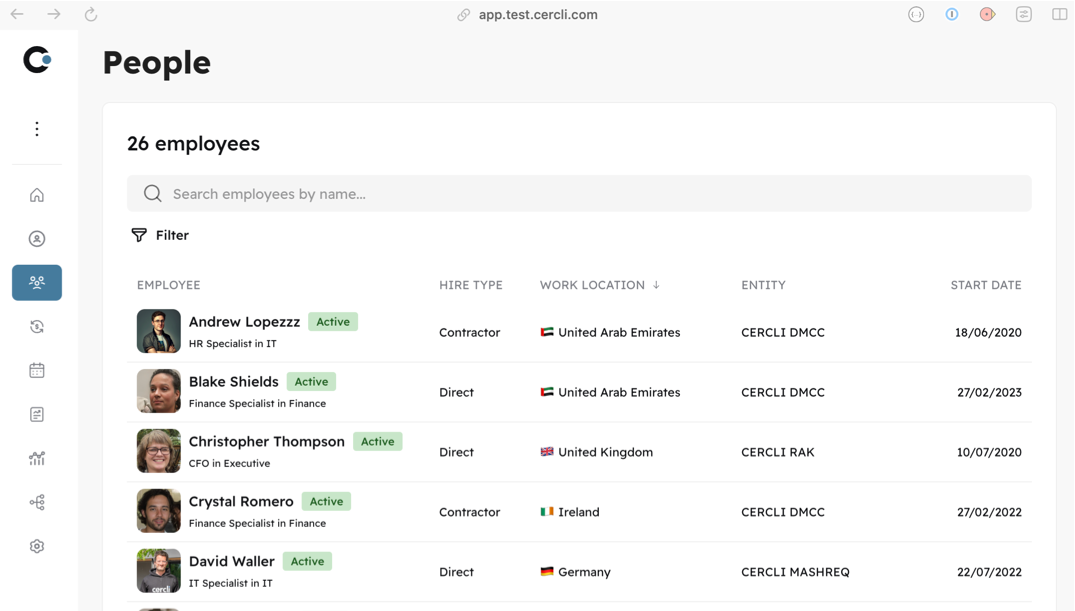Open the three-dot sidebar menu
Screen dimensions: 1075x611
click(37, 129)
